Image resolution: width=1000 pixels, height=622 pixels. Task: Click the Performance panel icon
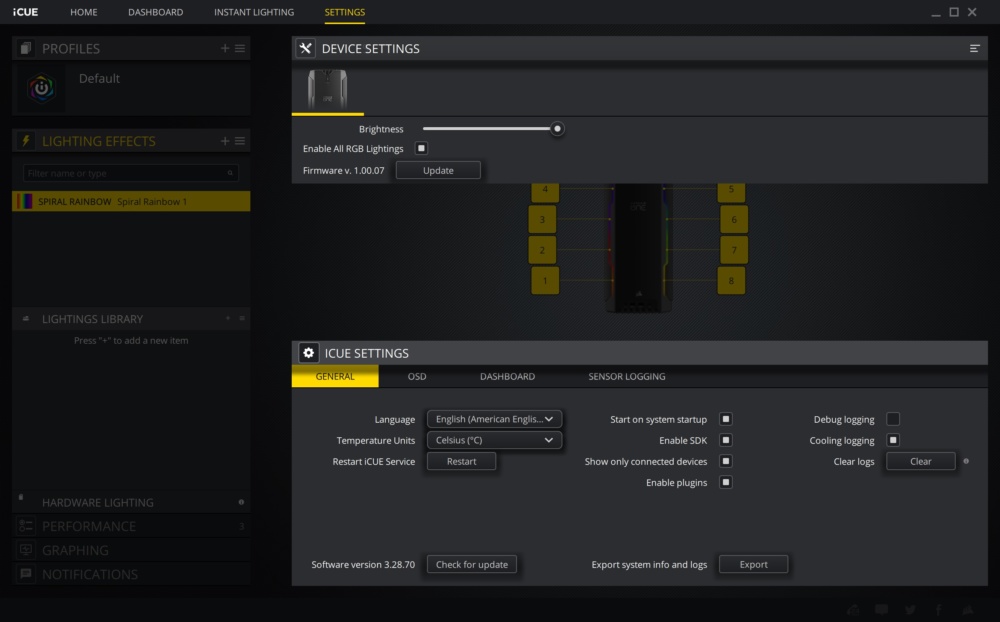click(x=26, y=526)
